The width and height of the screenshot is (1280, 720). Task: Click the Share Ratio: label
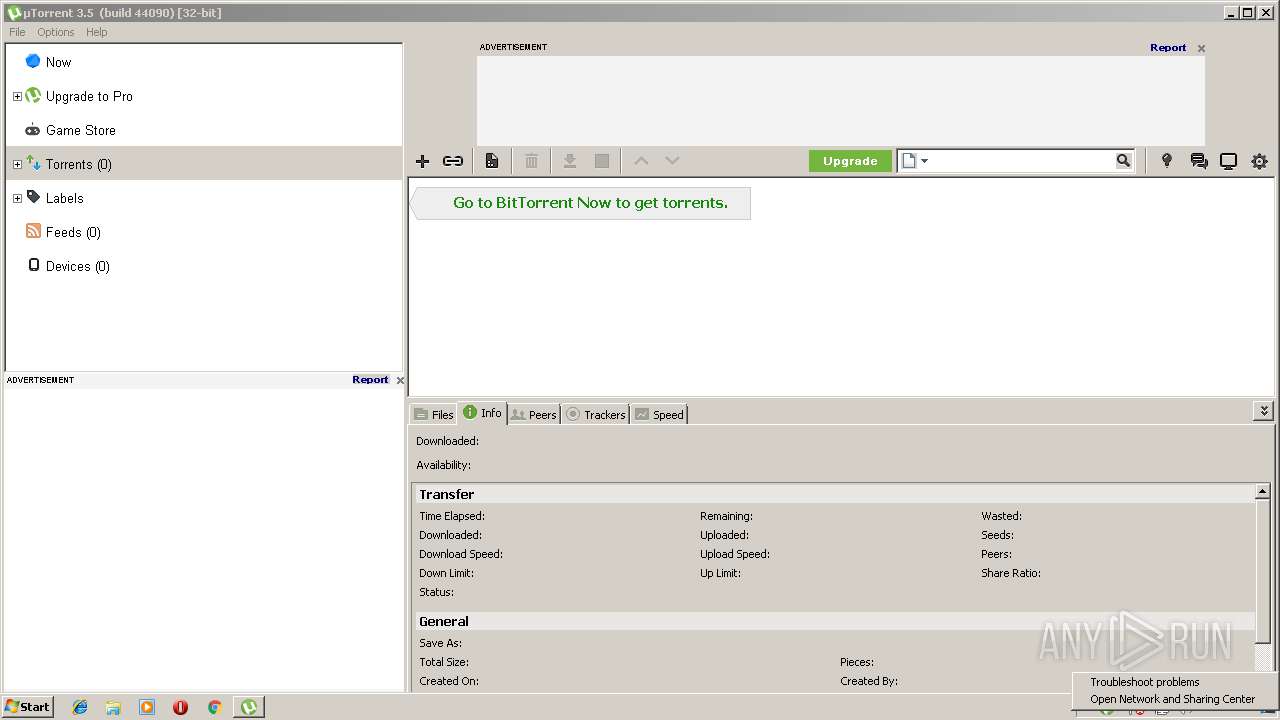1011,573
